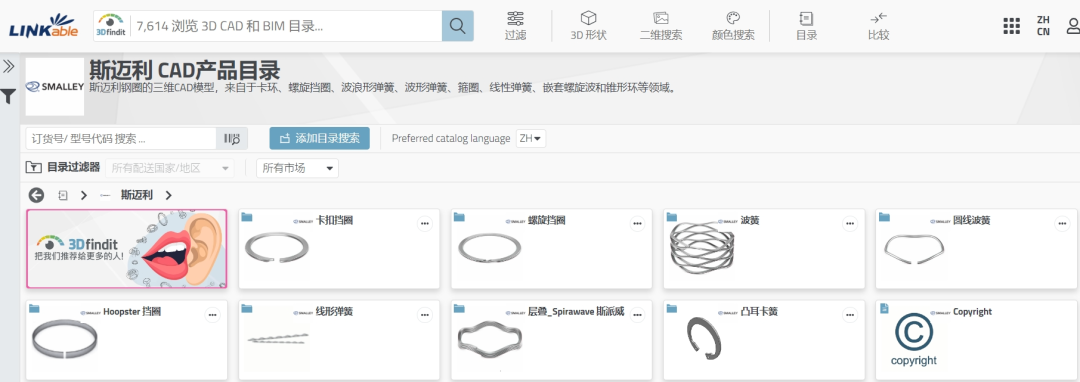This screenshot has width=1080, height=382.
Task: Open the 目录 catalogs view
Action: (807, 26)
